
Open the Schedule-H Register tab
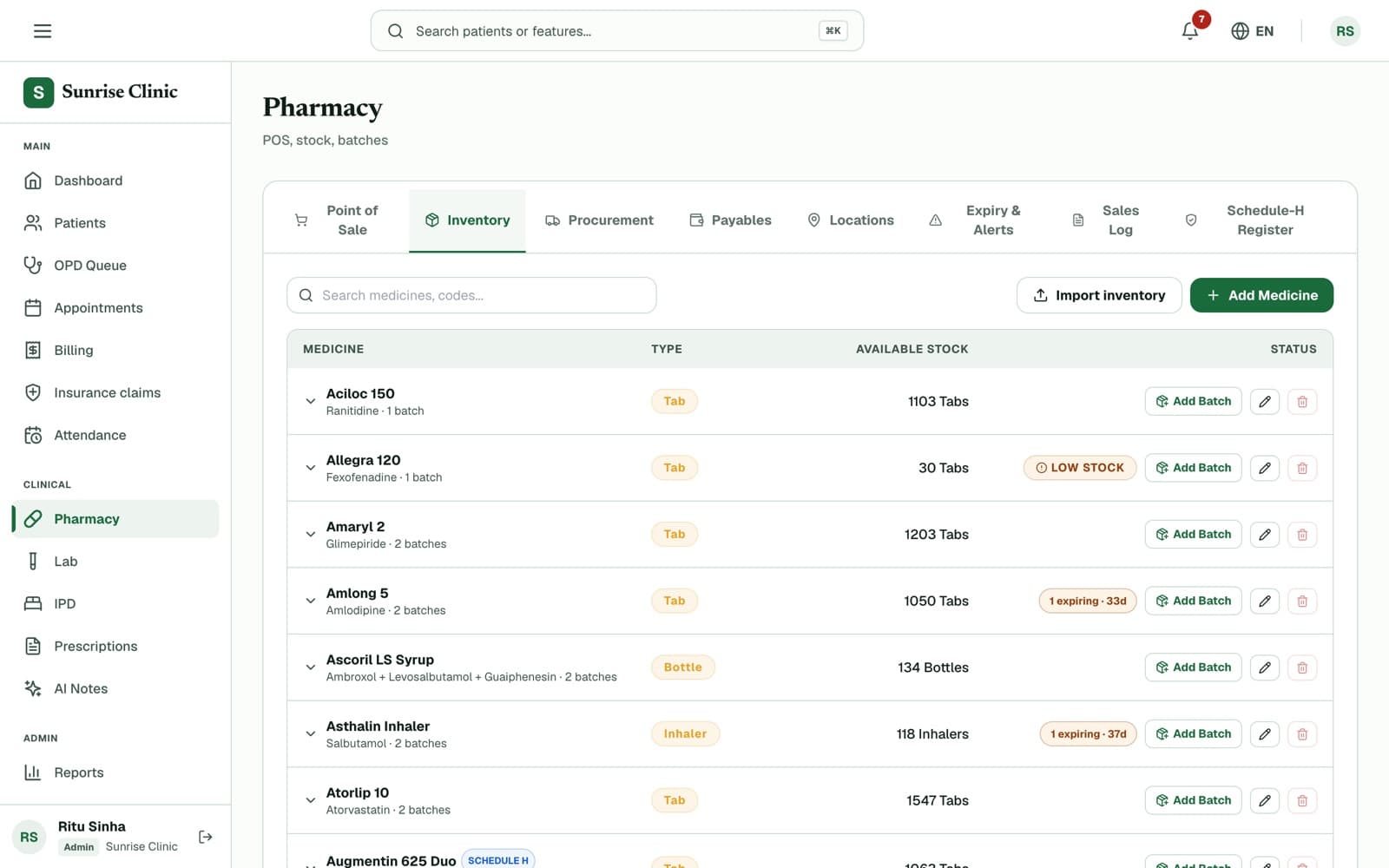(x=1247, y=220)
